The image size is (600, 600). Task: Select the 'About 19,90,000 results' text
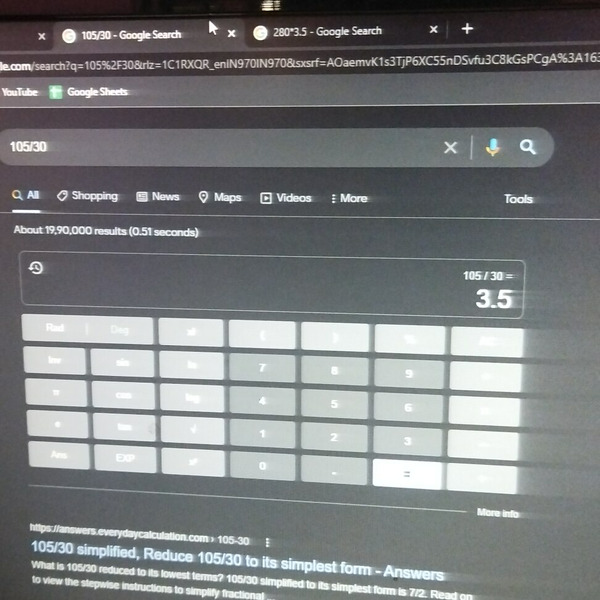(x=106, y=231)
